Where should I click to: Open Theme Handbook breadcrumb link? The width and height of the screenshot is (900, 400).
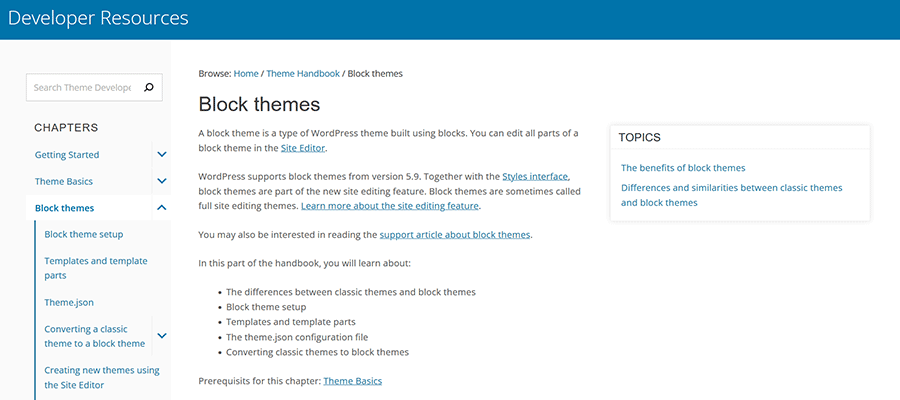tap(303, 73)
